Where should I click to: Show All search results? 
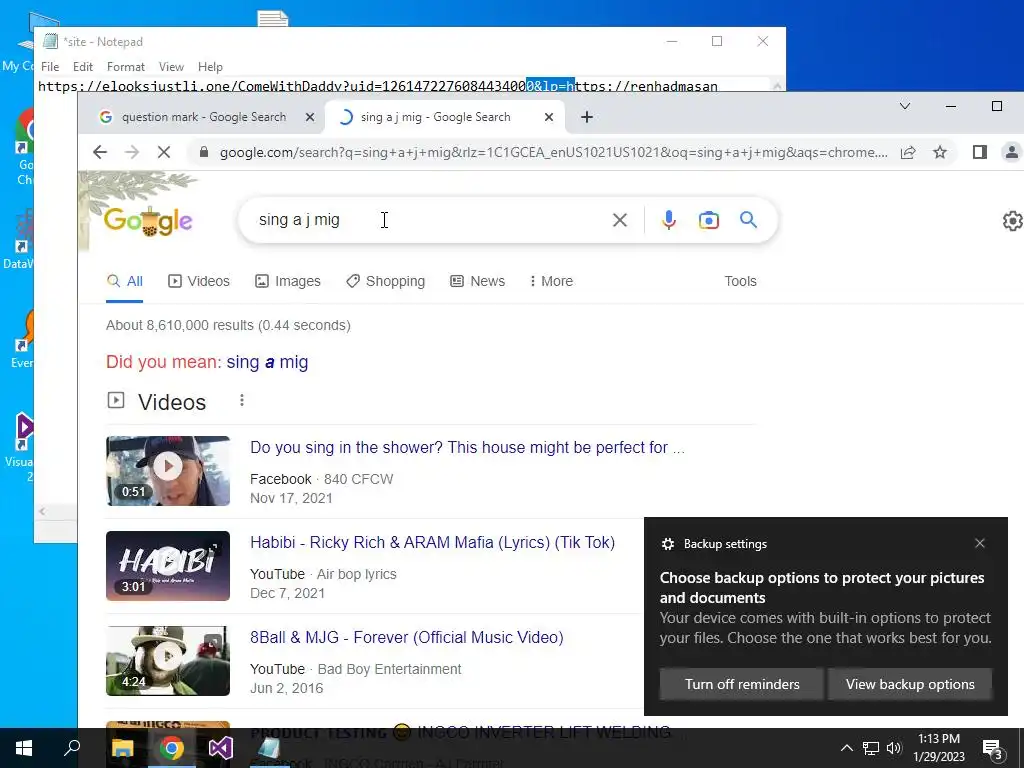[125, 281]
